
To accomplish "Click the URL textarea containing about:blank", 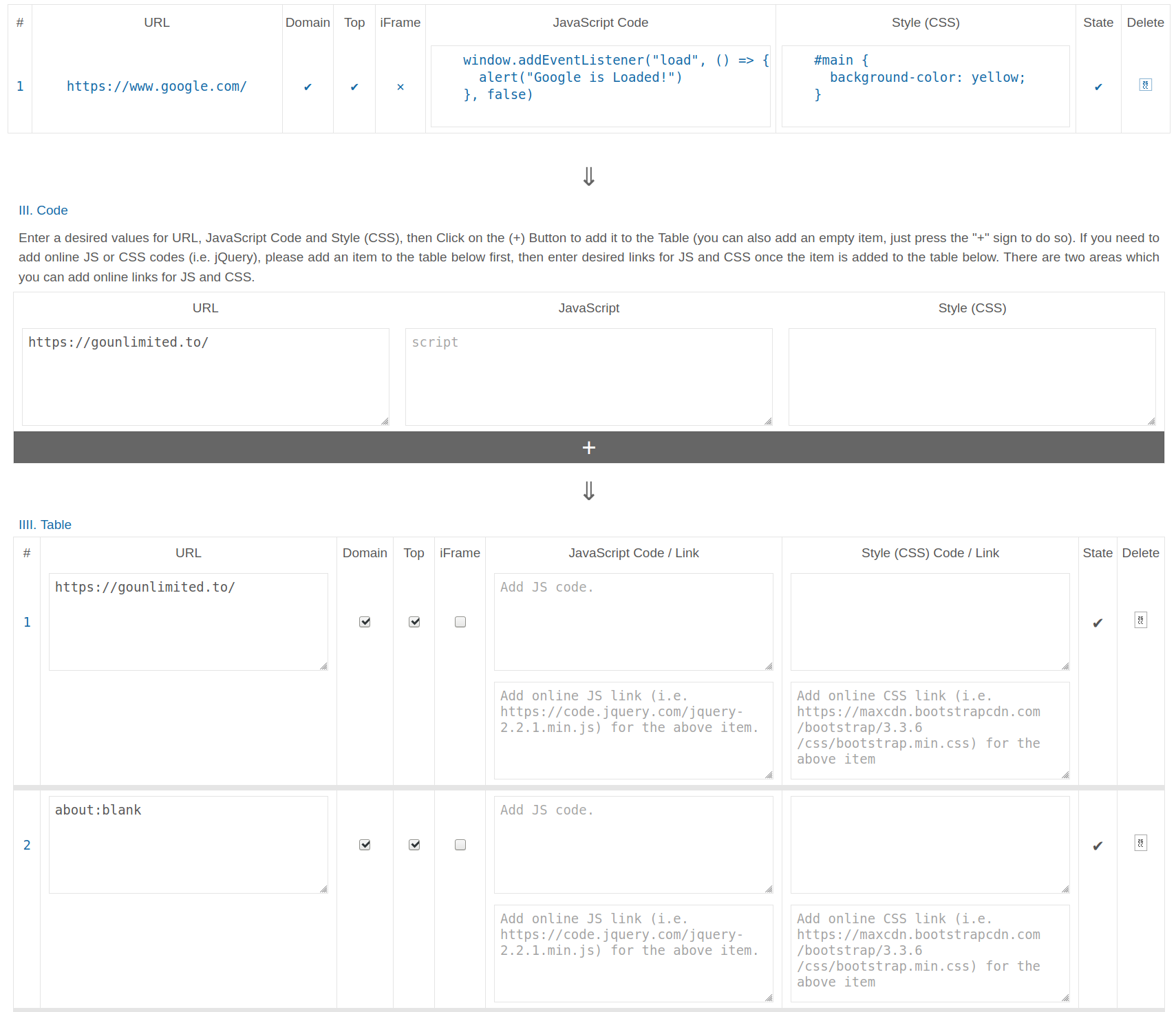I will point(189,845).
